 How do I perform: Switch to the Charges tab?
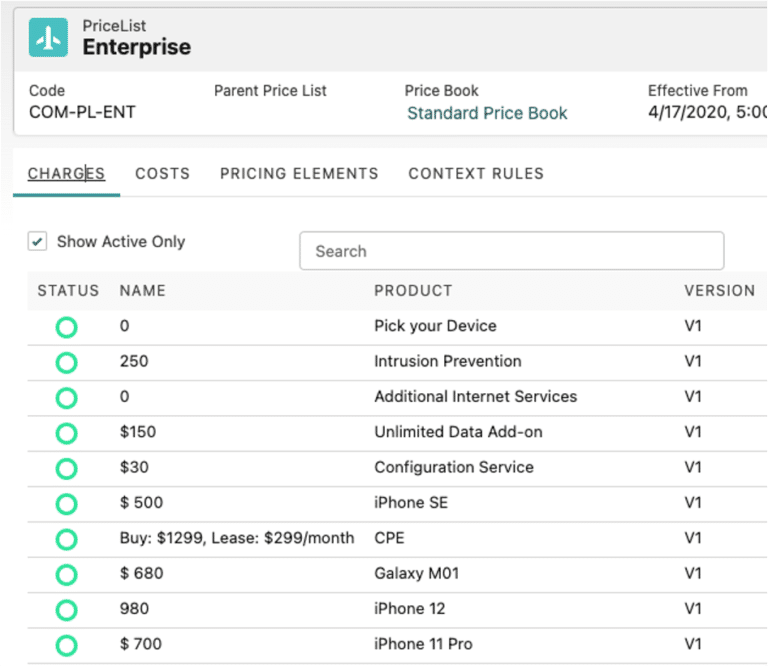66,173
